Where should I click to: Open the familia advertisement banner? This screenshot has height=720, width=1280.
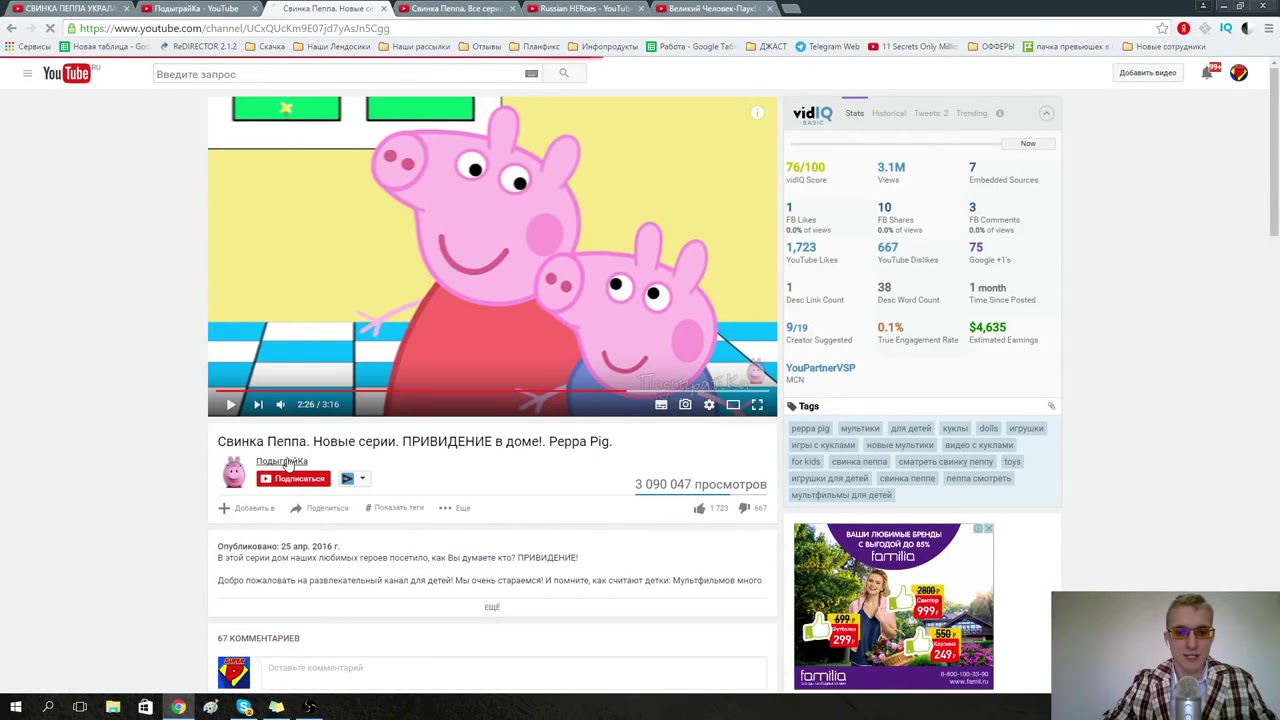(x=893, y=606)
